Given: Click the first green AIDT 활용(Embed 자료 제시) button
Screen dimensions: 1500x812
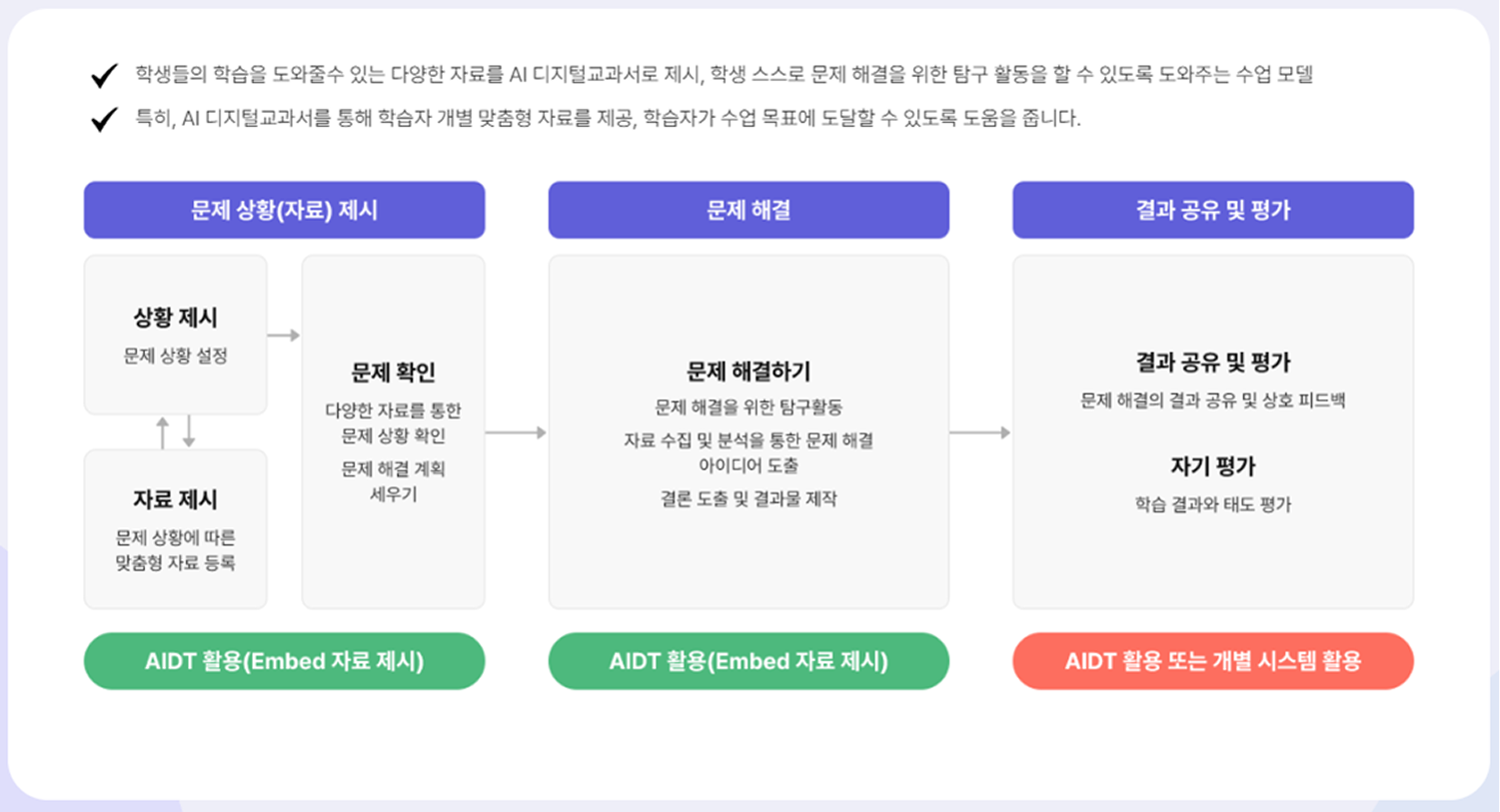Looking at the screenshot, I should pos(285,661).
